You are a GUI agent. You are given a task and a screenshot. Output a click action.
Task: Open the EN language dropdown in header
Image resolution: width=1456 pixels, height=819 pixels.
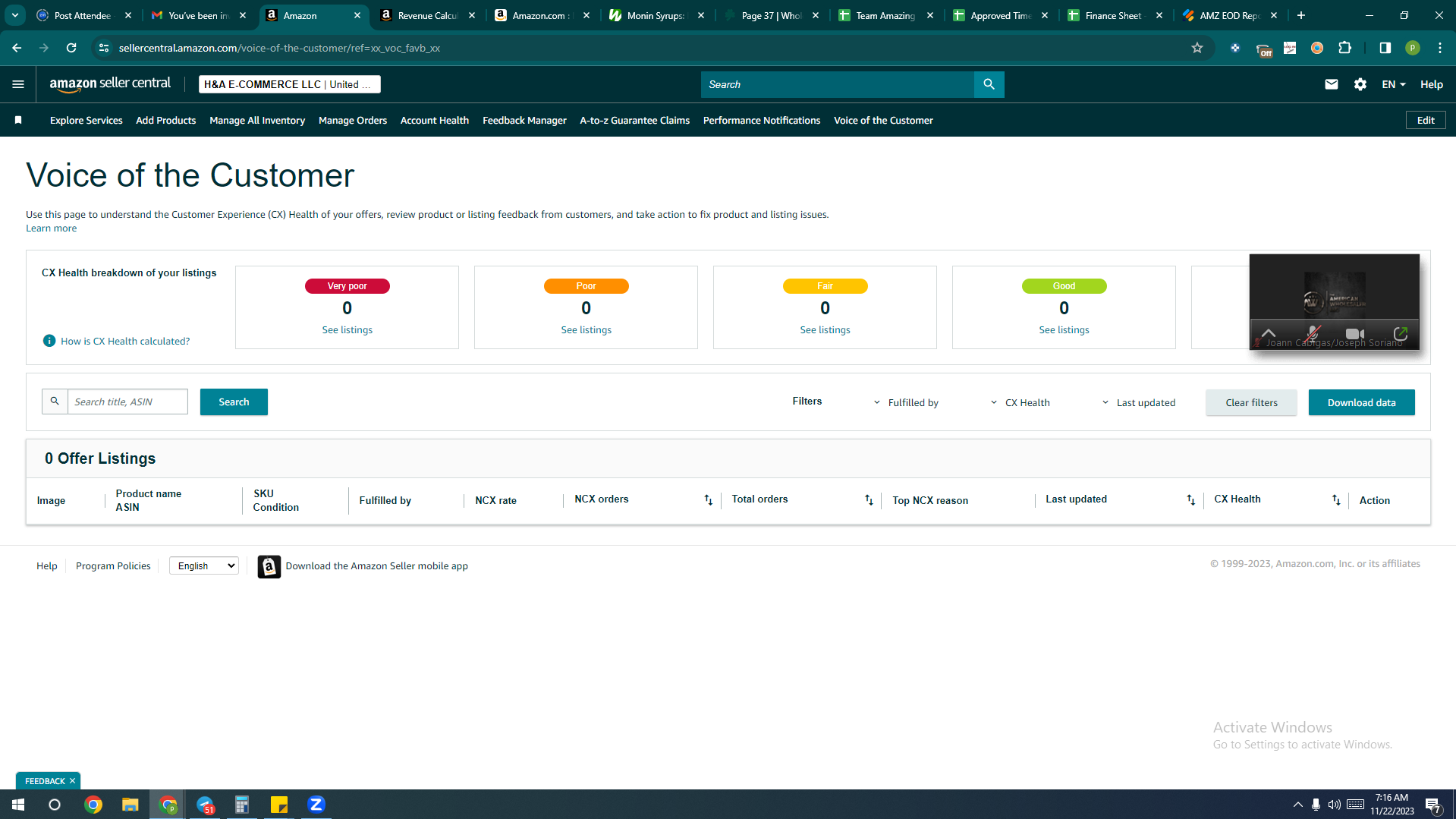(x=1393, y=84)
